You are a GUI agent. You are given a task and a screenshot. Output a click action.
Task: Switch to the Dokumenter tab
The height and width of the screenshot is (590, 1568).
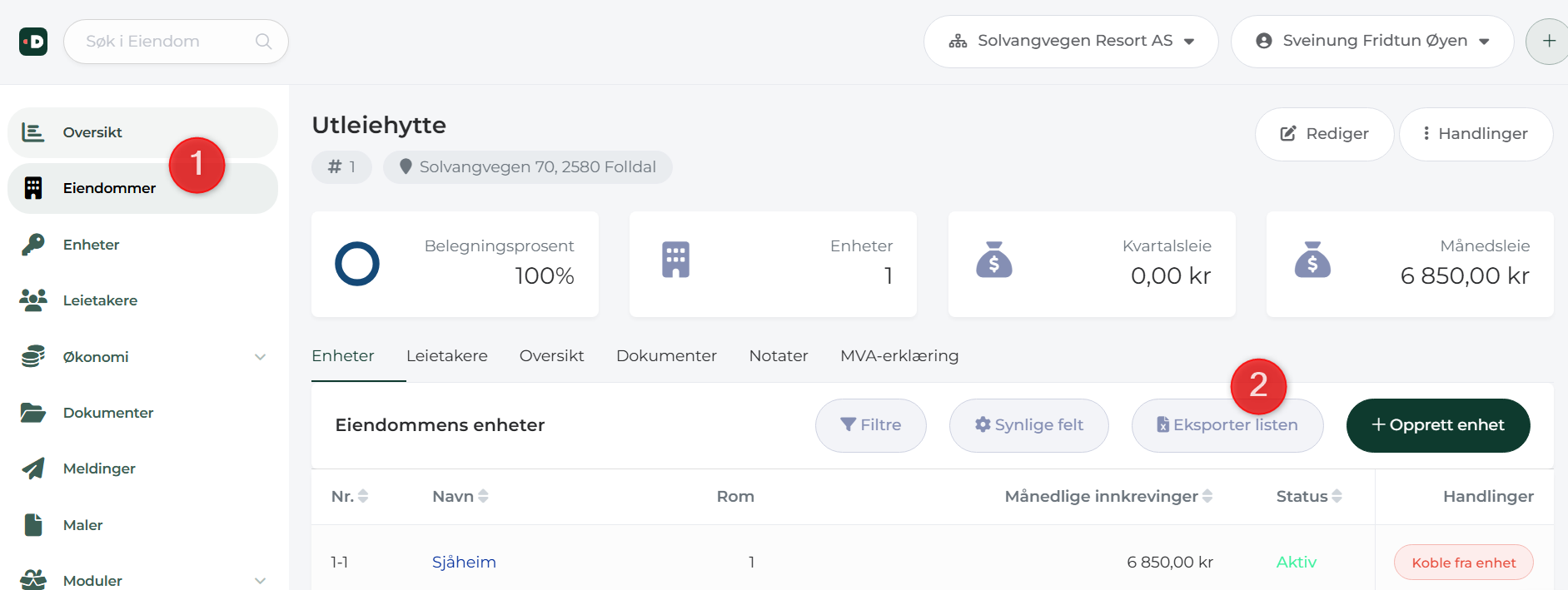(x=666, y=356)
